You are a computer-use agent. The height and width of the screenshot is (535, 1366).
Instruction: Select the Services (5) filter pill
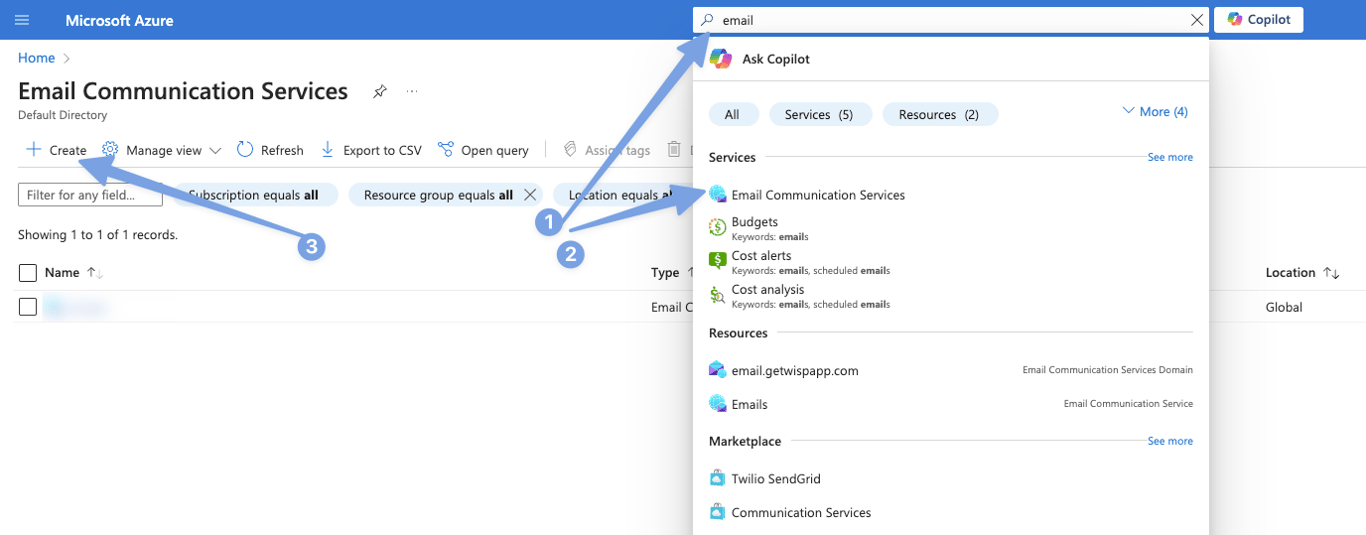click(x=820, y=114)
